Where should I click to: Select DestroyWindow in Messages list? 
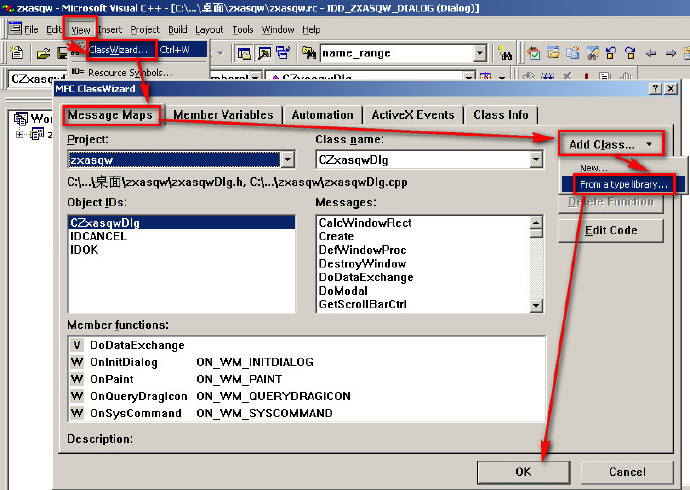pyautogui.click(x=424, y=263)
